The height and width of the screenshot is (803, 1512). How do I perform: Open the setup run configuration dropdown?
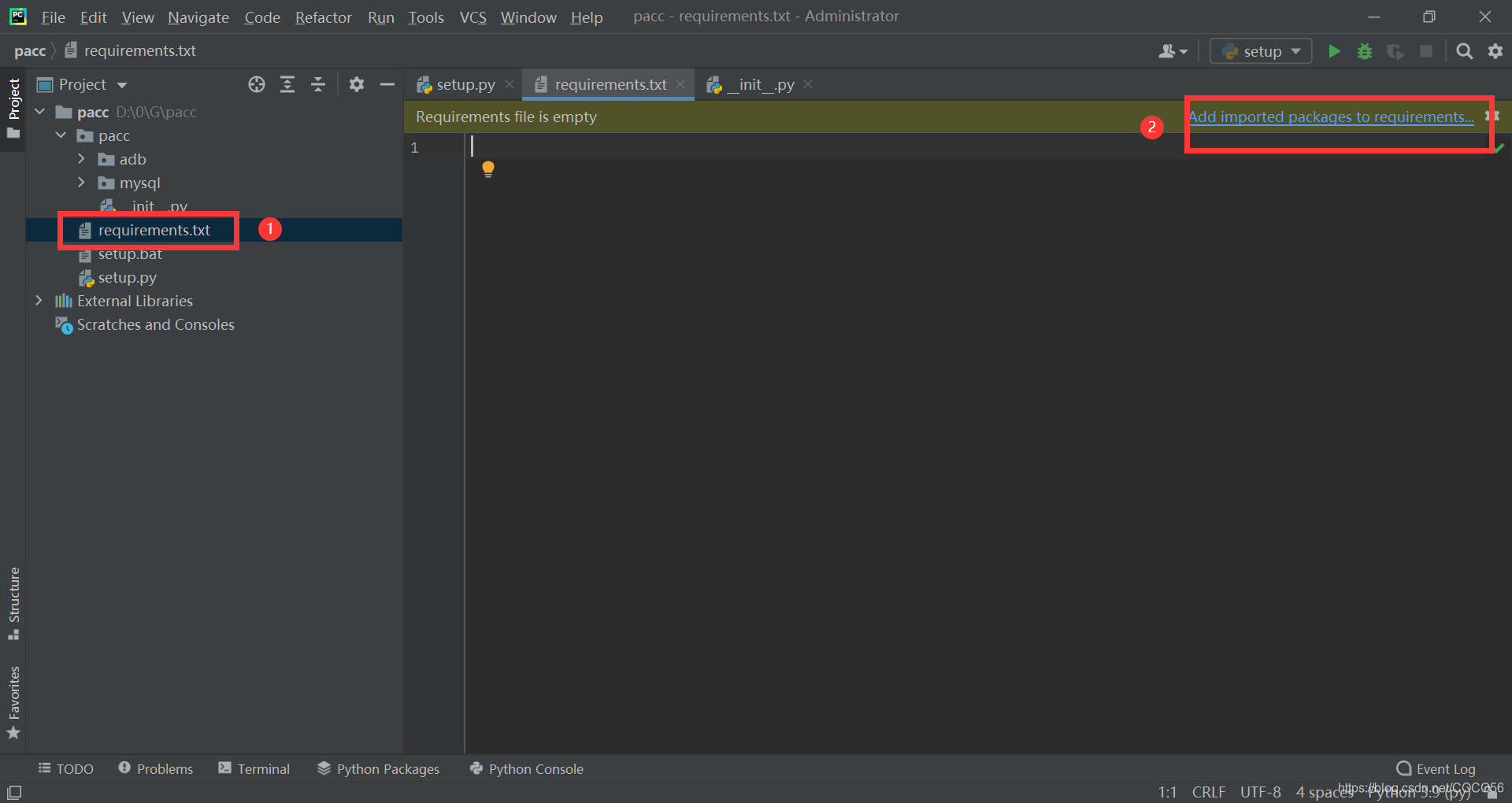point(1261,51)
